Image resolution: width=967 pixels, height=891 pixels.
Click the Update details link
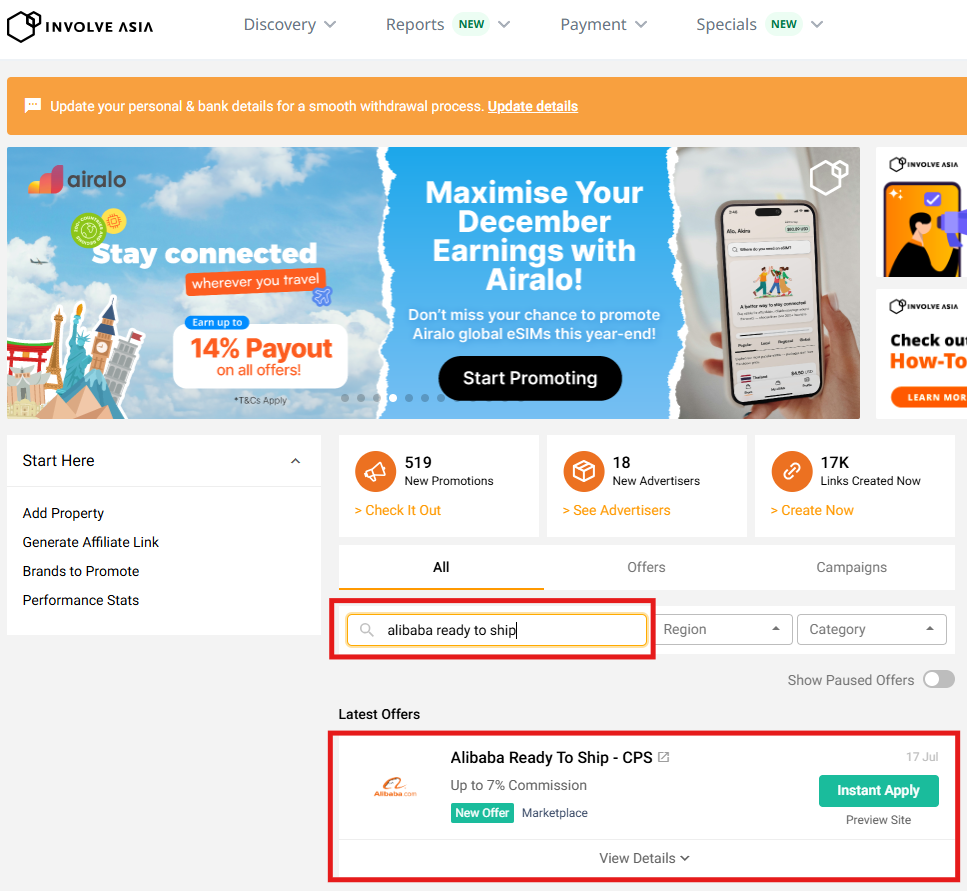pyautogui.click(x=532, y=106)
